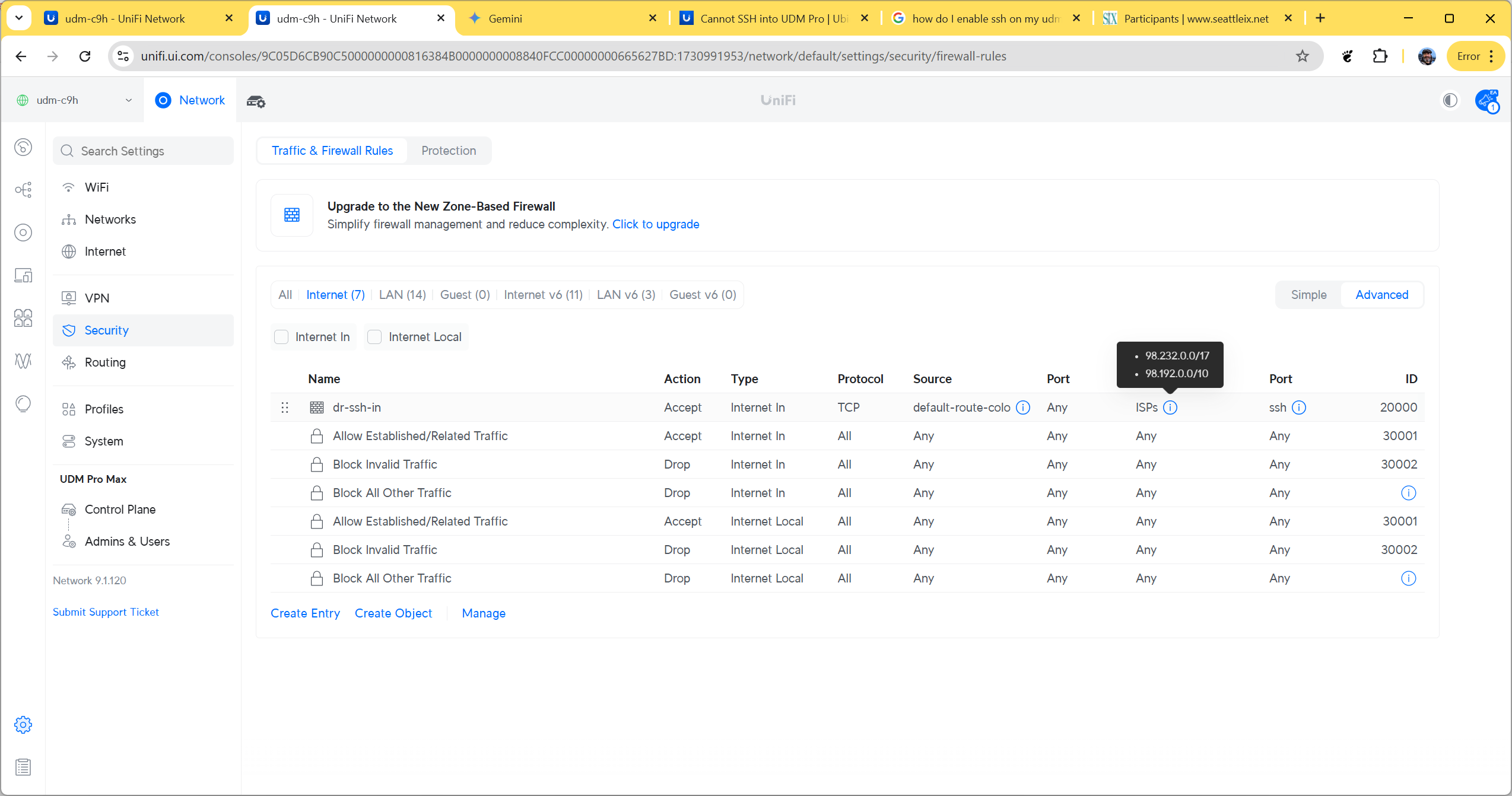Focus the Search Settings input field

tap(144, 151)
